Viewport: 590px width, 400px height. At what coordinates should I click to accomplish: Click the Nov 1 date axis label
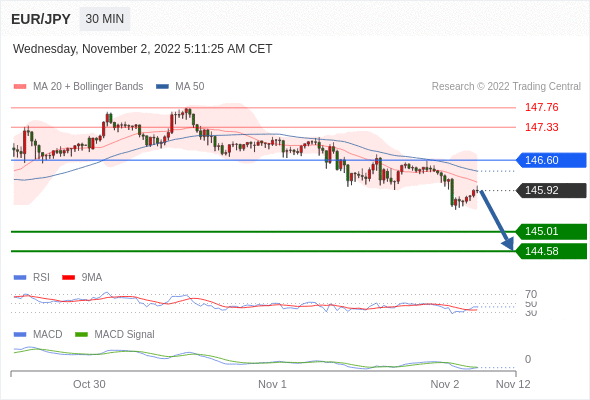pos(272,384)
